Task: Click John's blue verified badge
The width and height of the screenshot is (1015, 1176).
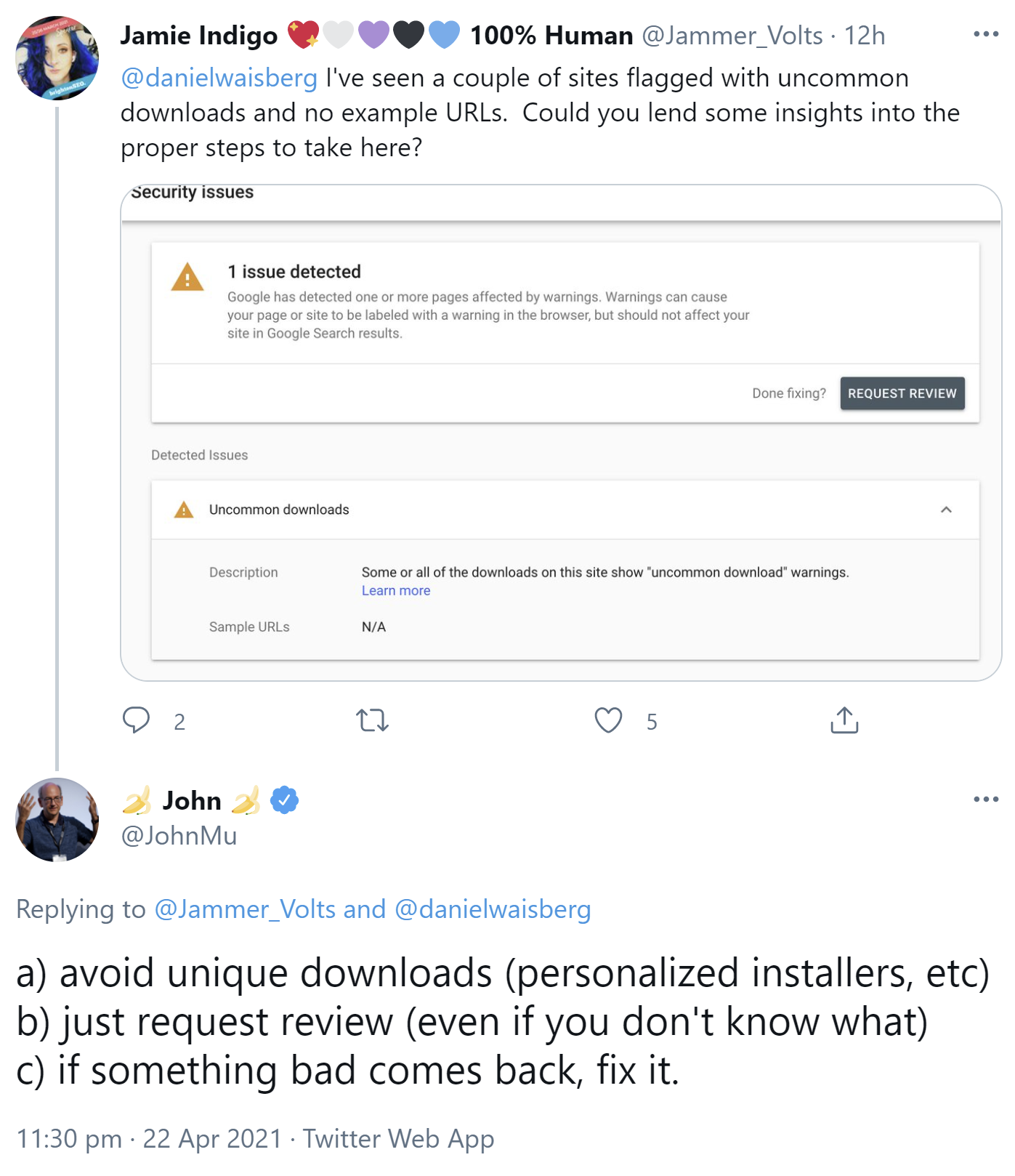Action: [284, 800]
